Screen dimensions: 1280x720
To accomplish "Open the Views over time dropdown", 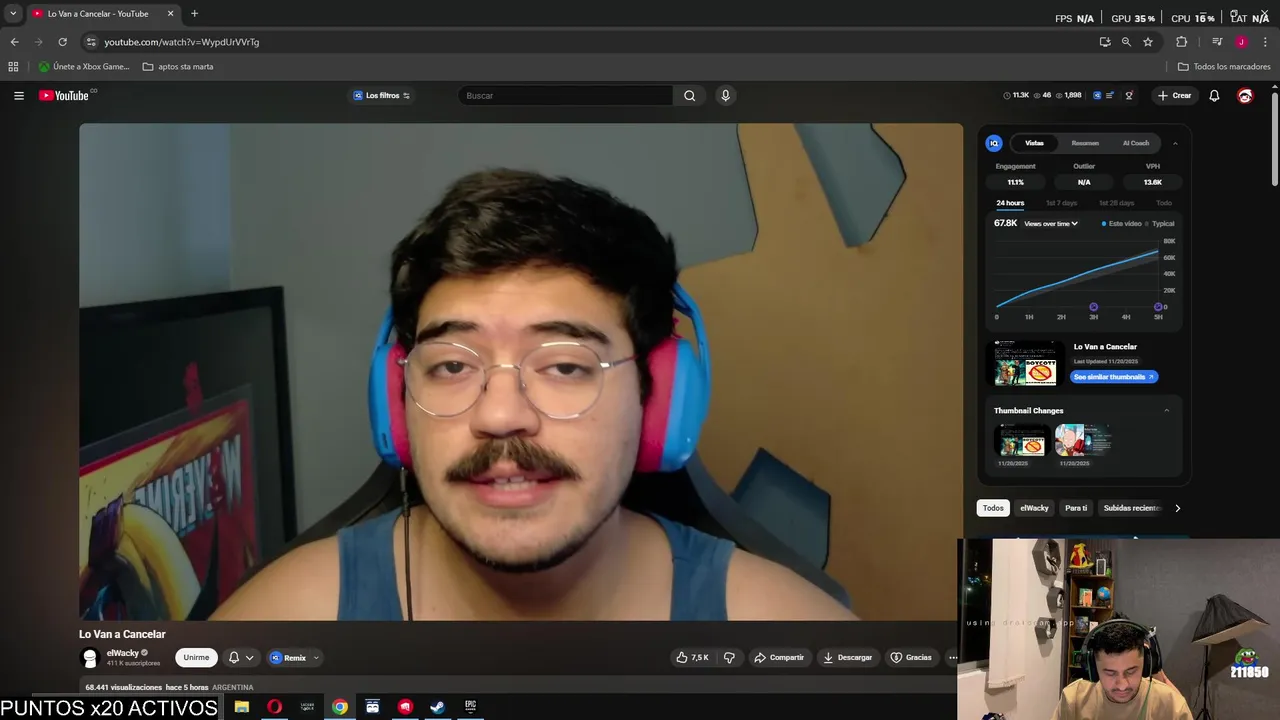I will tap(1050, 224).
